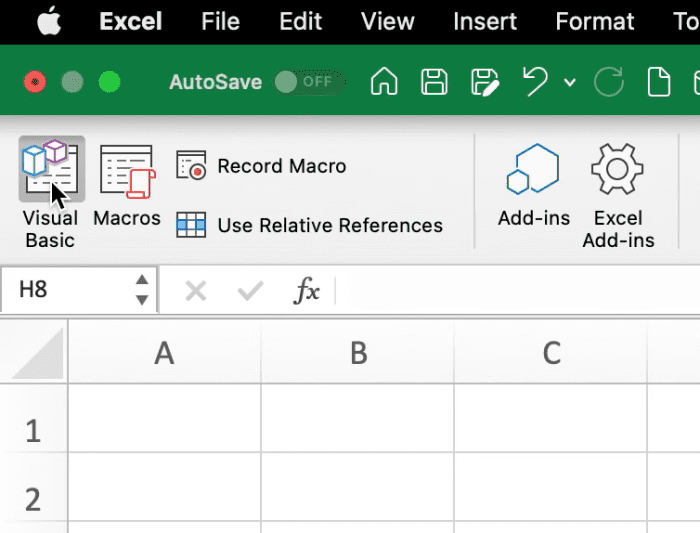The height and width of the screenshot is (533, 700).
Task: Open the Format menu
Action: point(595,21)
